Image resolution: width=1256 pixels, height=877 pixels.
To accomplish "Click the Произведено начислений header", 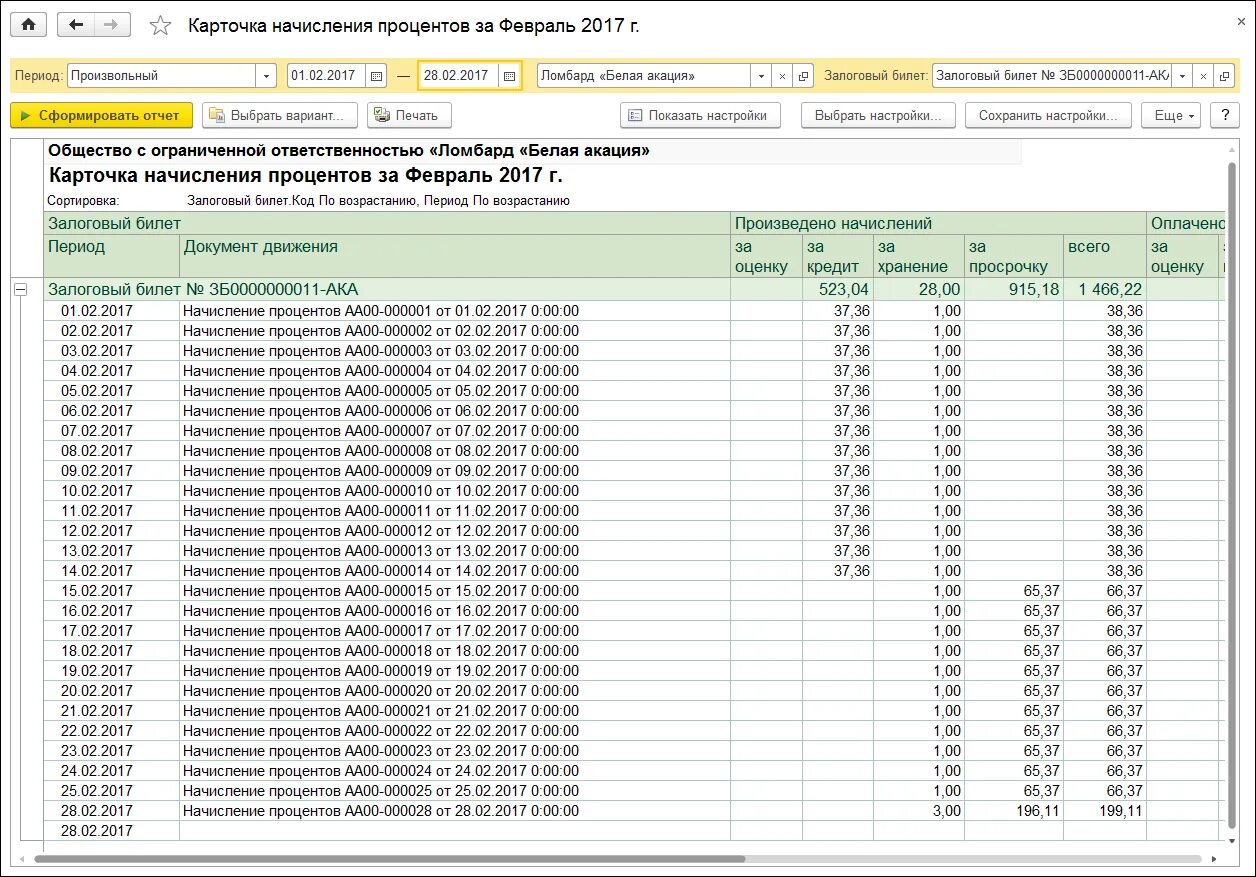I will pos(938,223).
